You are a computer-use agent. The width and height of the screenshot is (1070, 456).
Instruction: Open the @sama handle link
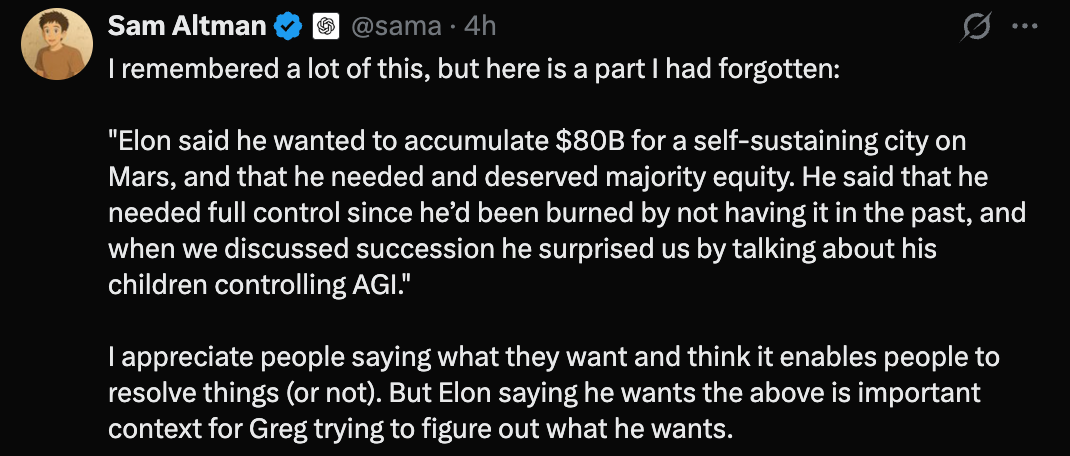(394, 27)
